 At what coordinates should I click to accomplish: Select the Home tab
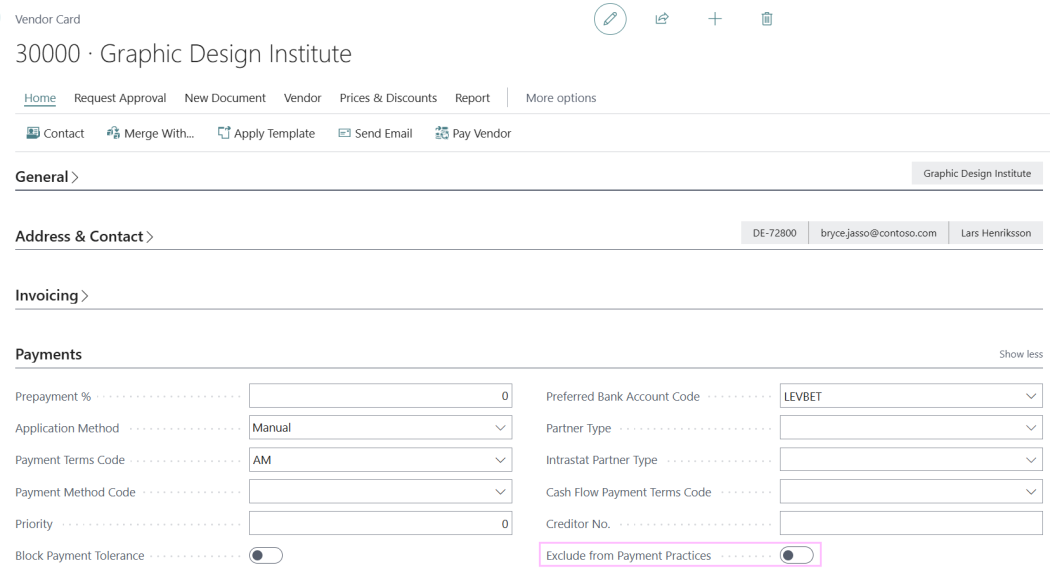[40, 98]
